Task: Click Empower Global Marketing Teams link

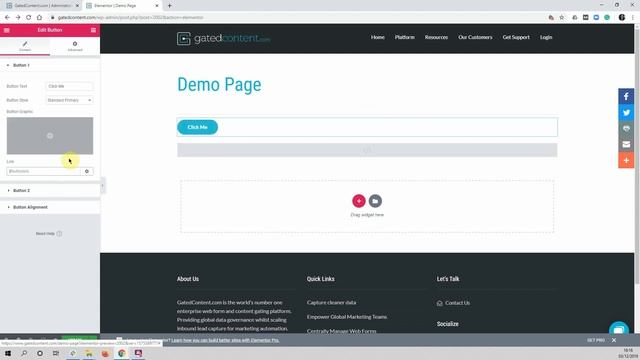Action: [347, 317]
